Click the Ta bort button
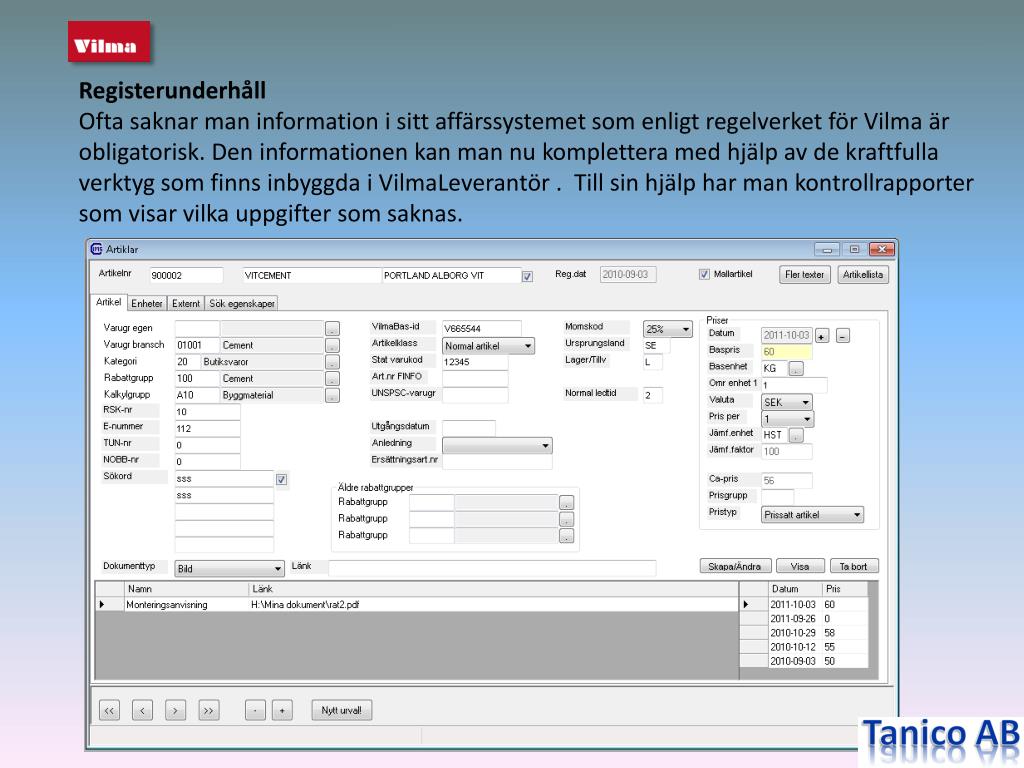This screenshot has width=1024, height=768. (x=853, y=566)
